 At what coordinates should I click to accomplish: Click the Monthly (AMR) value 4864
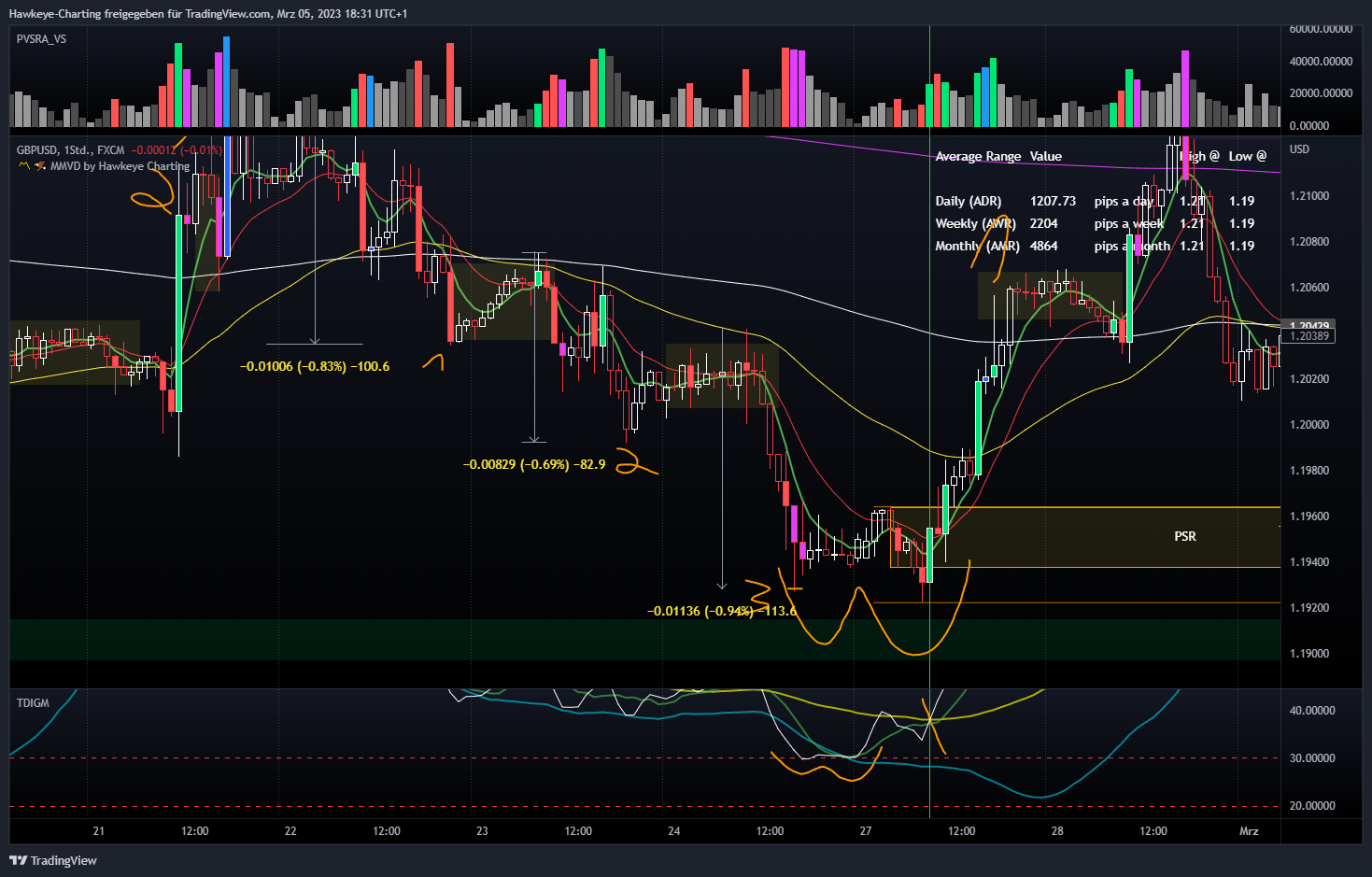pos(1044,246)
